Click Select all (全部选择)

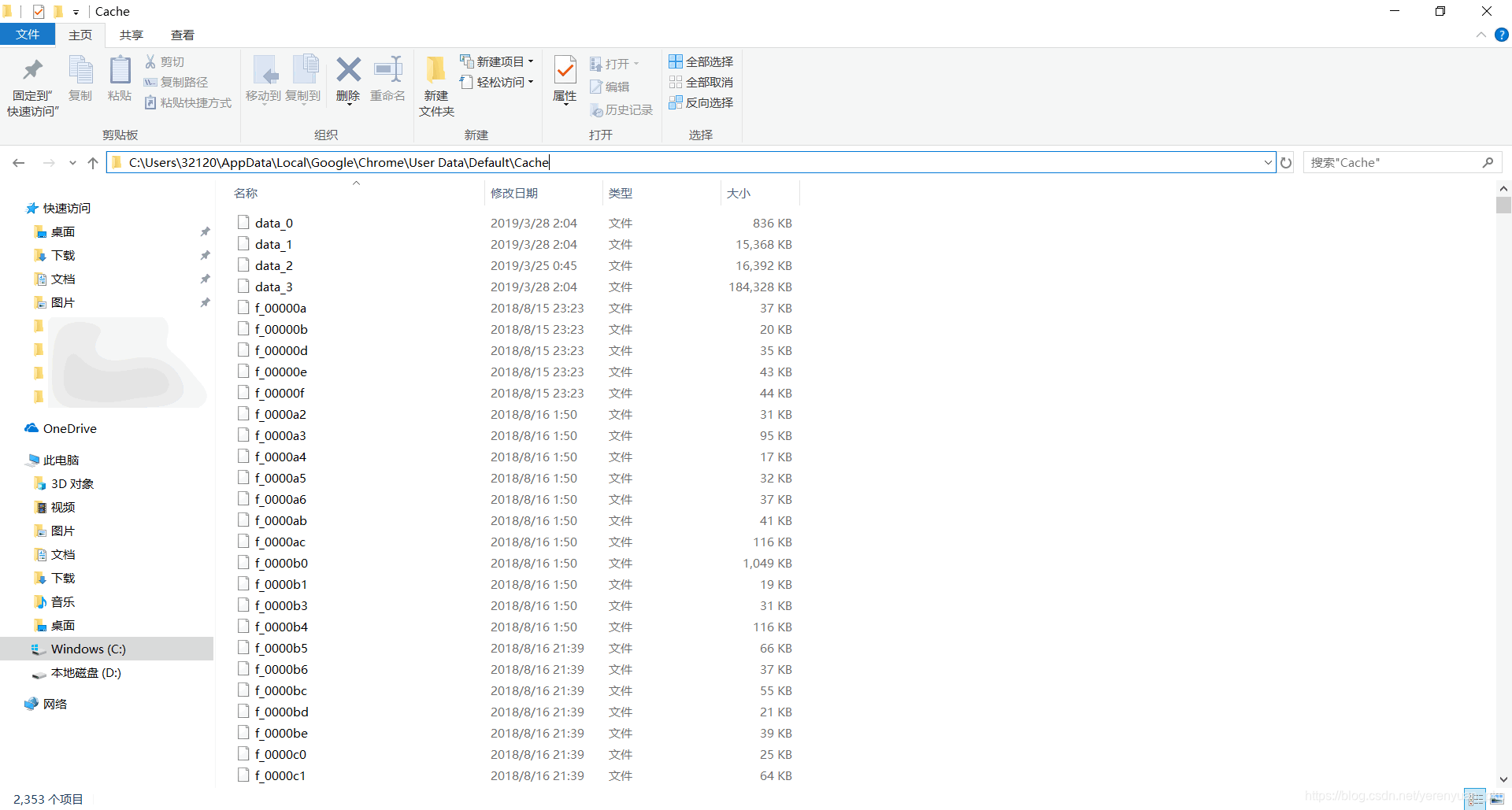[701, 61]
